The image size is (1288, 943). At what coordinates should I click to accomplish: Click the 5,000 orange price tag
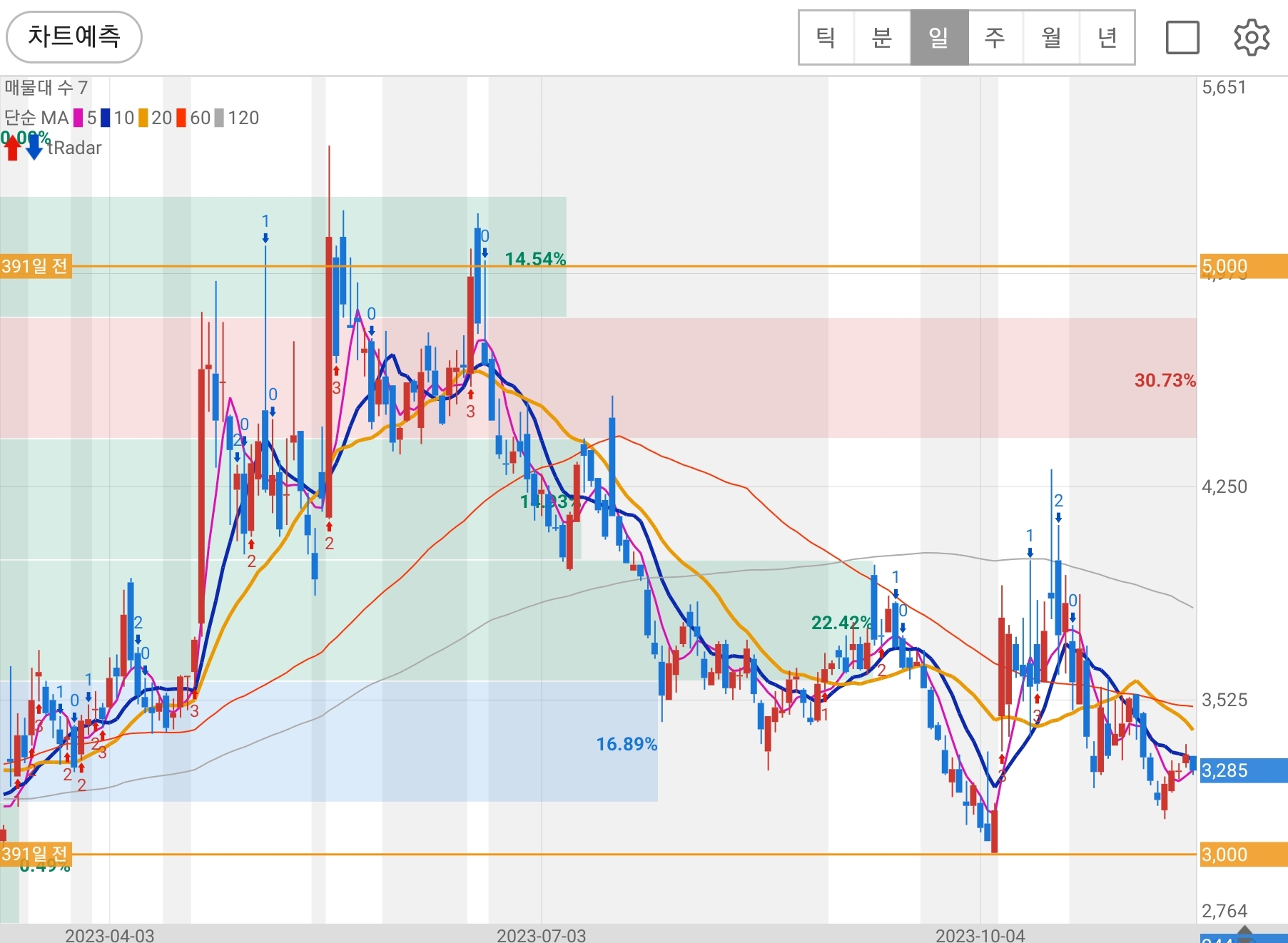click(x=1244, y=267)
